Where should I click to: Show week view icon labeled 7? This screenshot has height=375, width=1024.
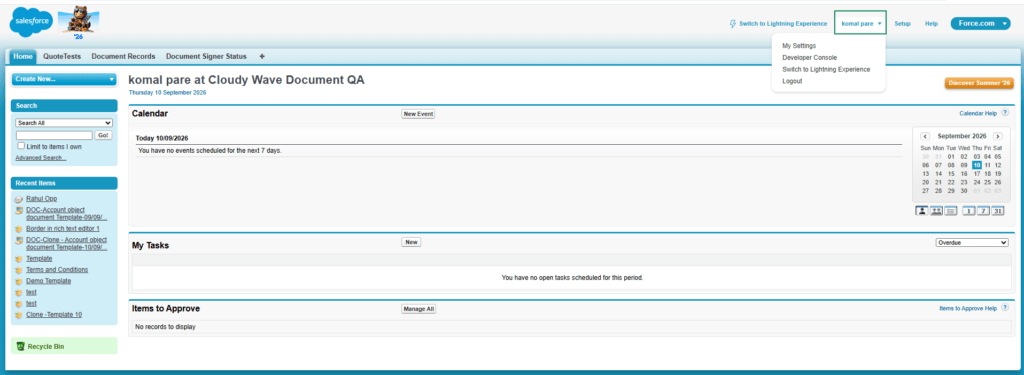[x=984, y=210]
